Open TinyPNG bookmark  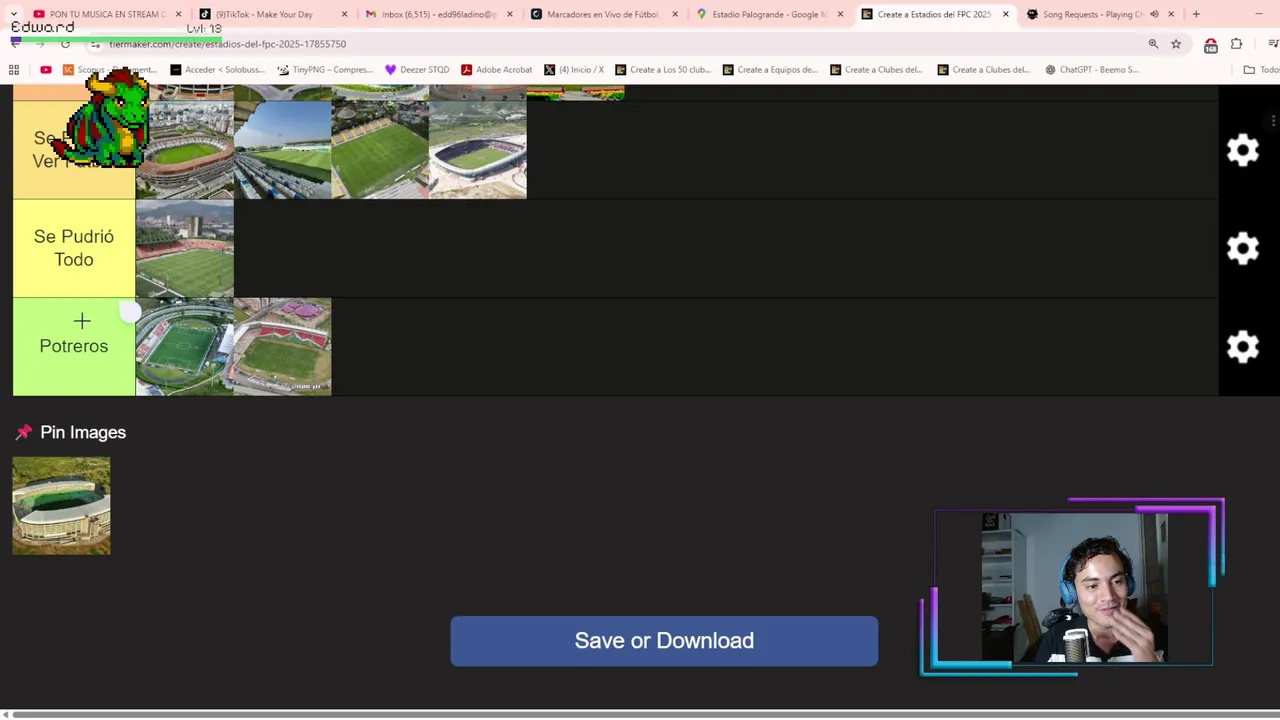tap(325, 70)
